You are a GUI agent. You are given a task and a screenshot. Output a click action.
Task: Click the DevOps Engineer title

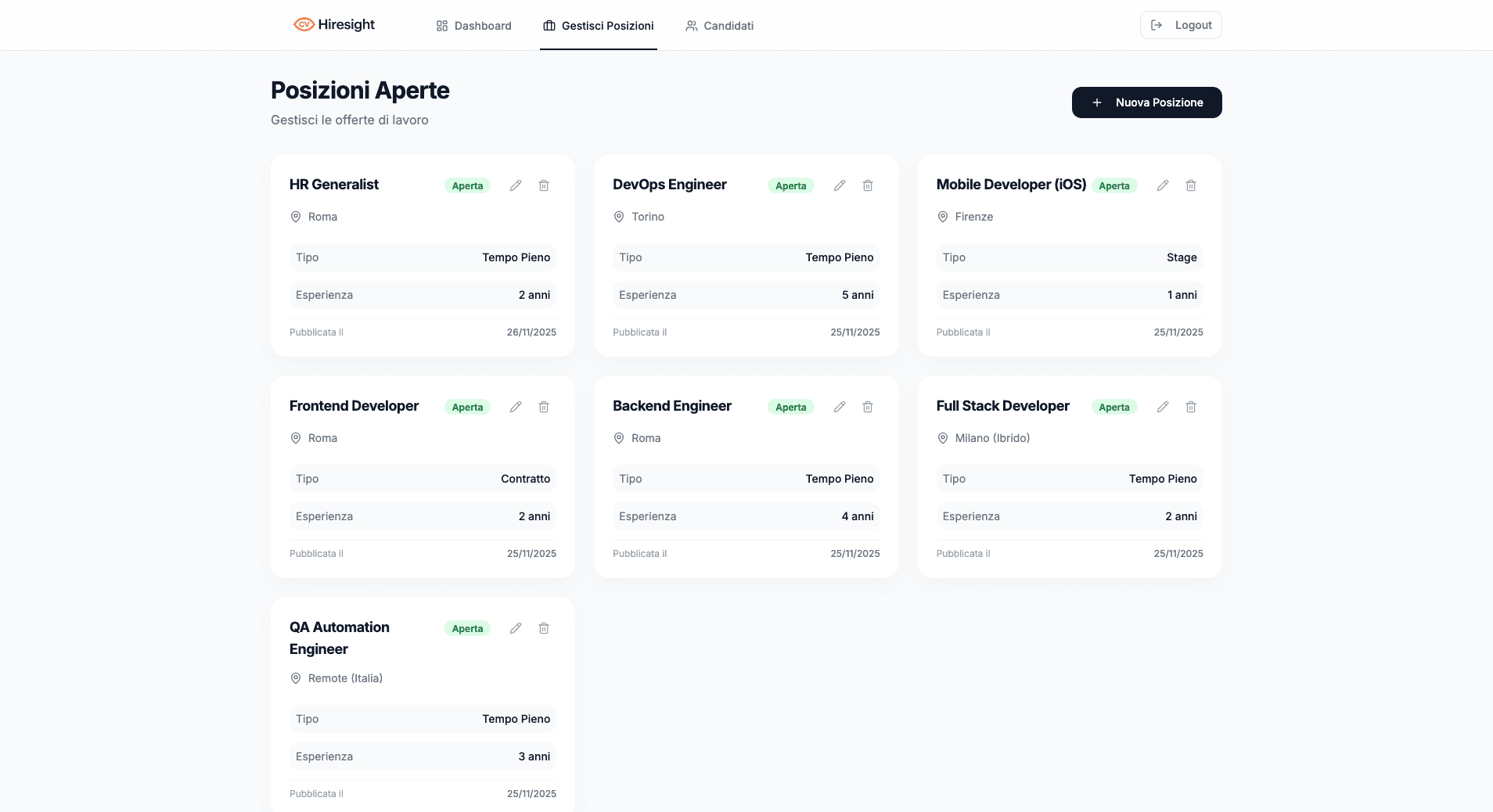point(670,185)
